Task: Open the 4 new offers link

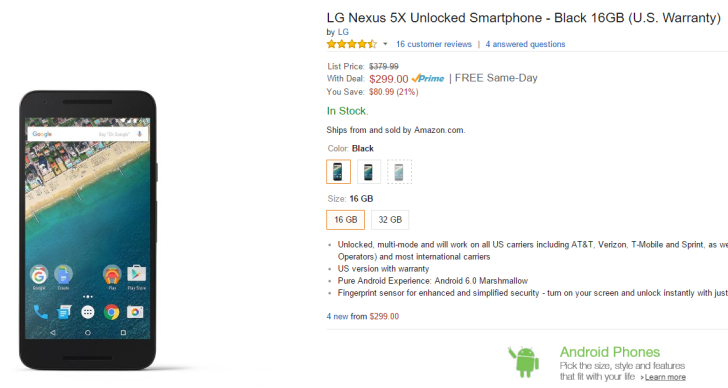Action: 337,317
